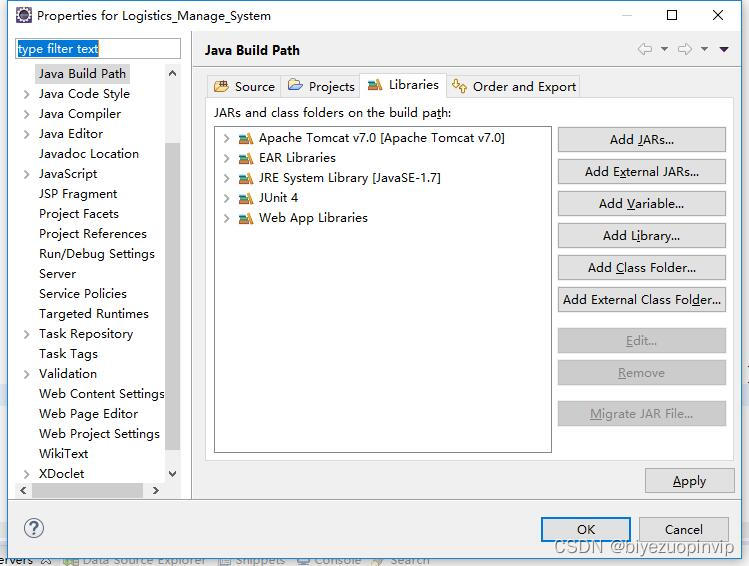749x566 pixels.
Task: Click the Add Library button
Action: 641,236
